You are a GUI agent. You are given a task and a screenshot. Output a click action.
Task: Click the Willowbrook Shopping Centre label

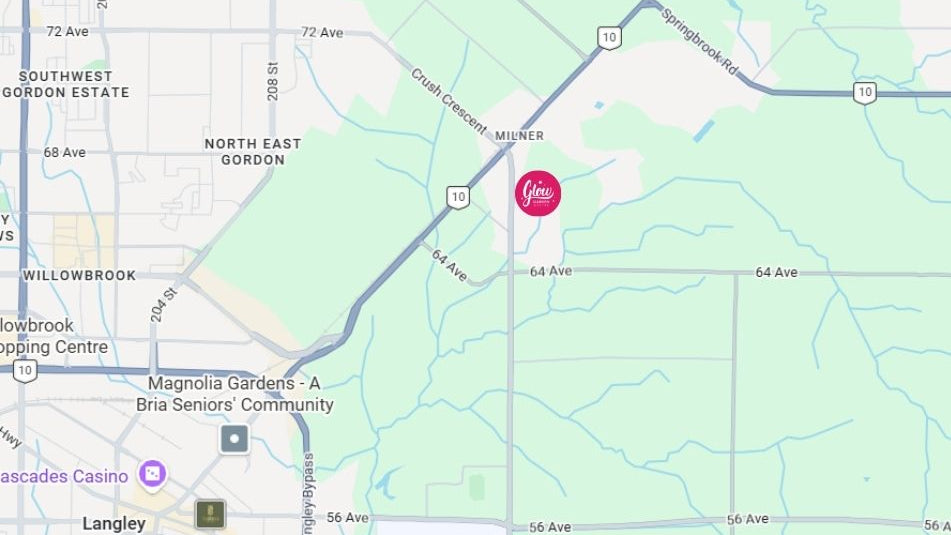[54, 336]
